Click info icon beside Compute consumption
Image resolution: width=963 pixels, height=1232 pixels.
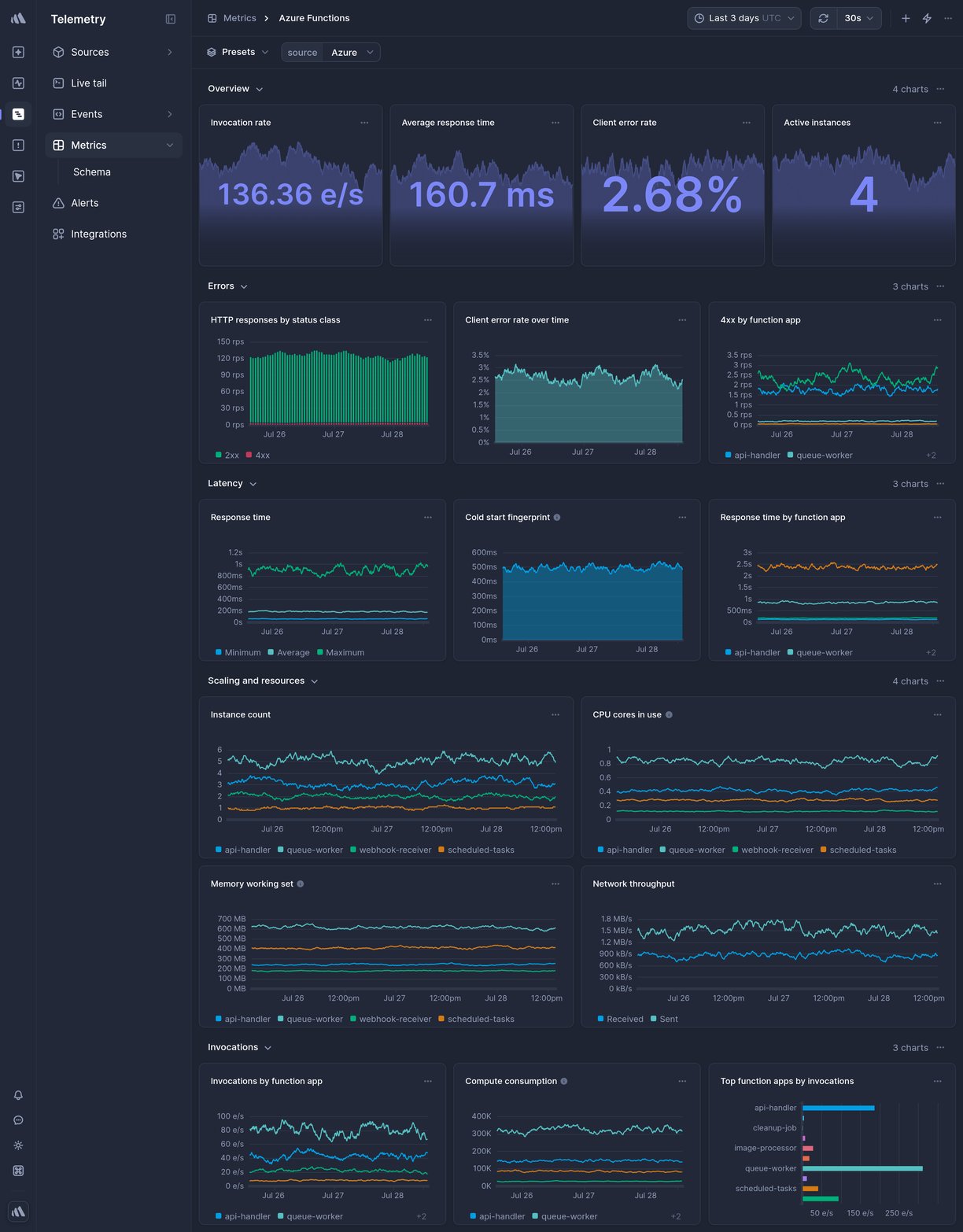click(x=564, y=1082)
